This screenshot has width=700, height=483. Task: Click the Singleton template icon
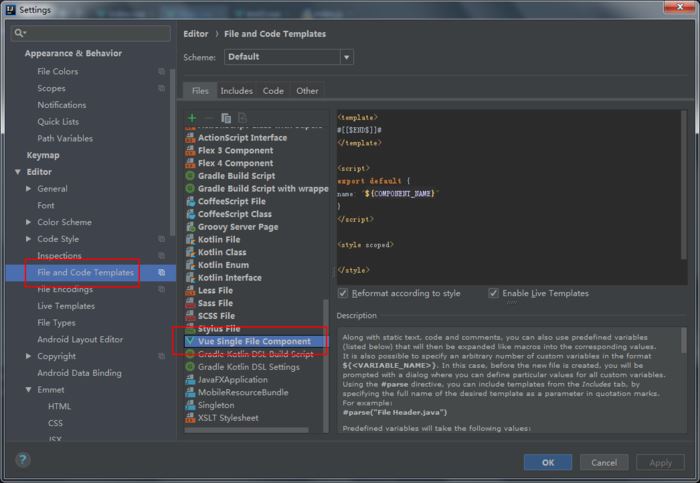coord(191,405)
